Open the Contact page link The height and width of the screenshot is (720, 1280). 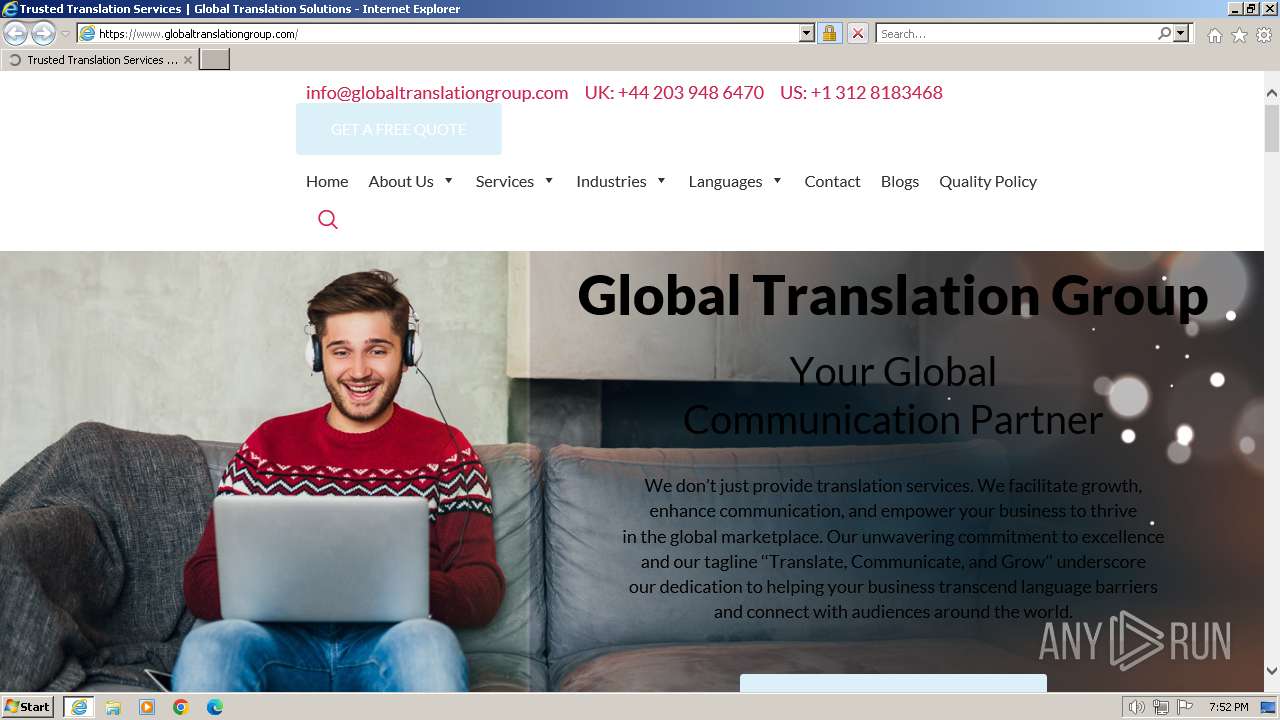[832, 181]
